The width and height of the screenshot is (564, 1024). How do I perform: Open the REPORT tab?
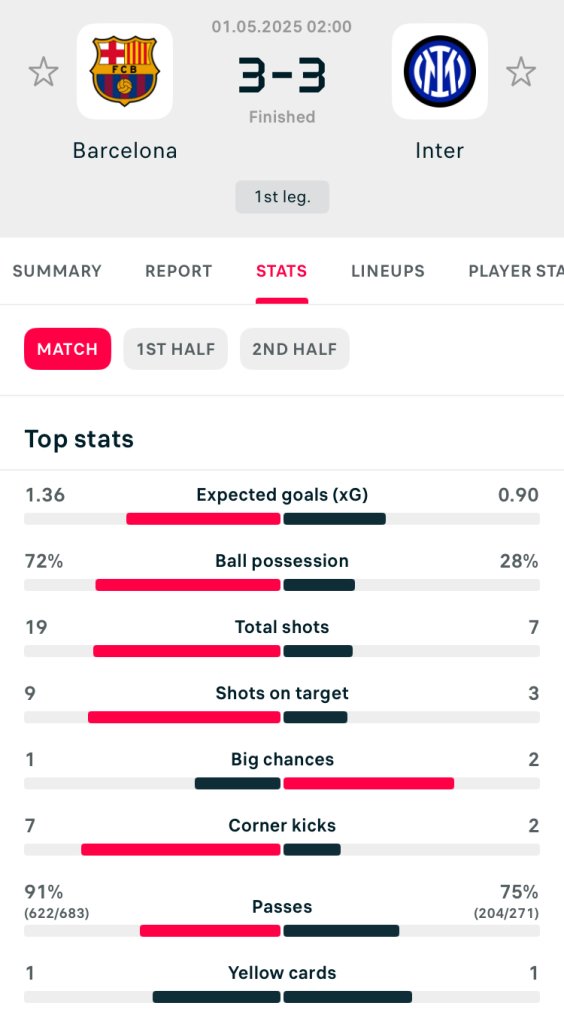pyautogui.click(x=178, y=271)
